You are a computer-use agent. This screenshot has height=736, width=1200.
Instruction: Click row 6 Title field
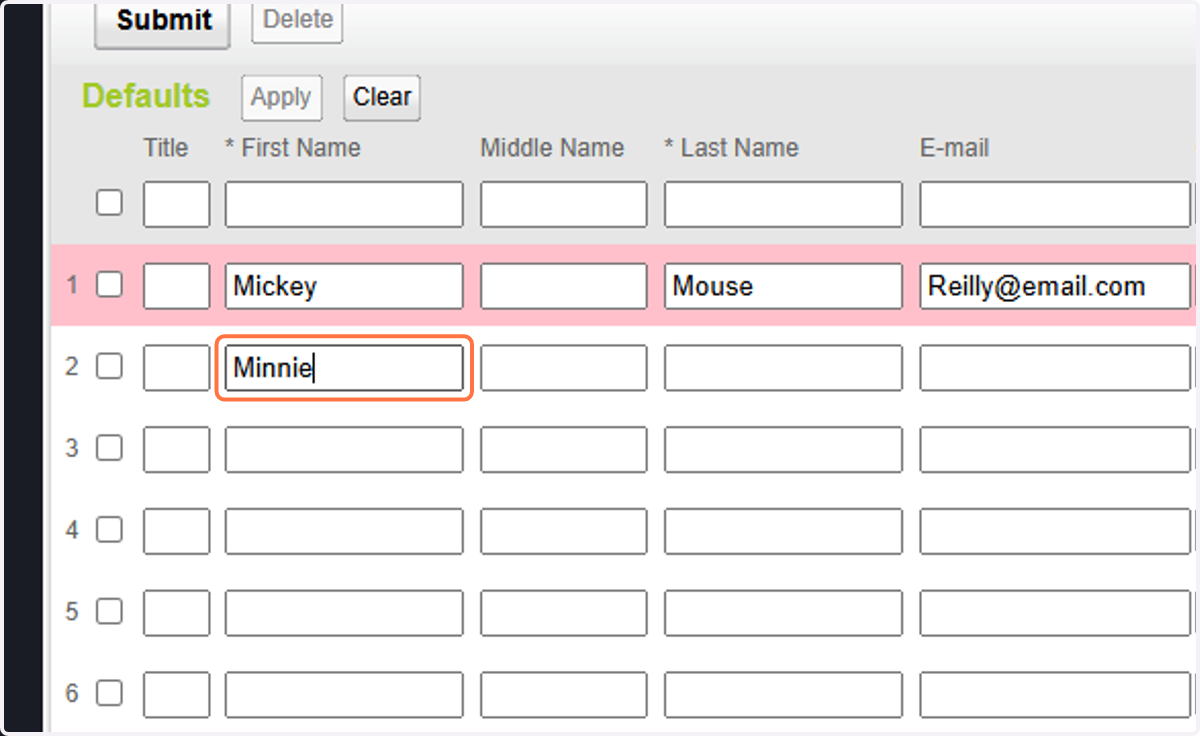pyautogui.click(x=177, y=695)
